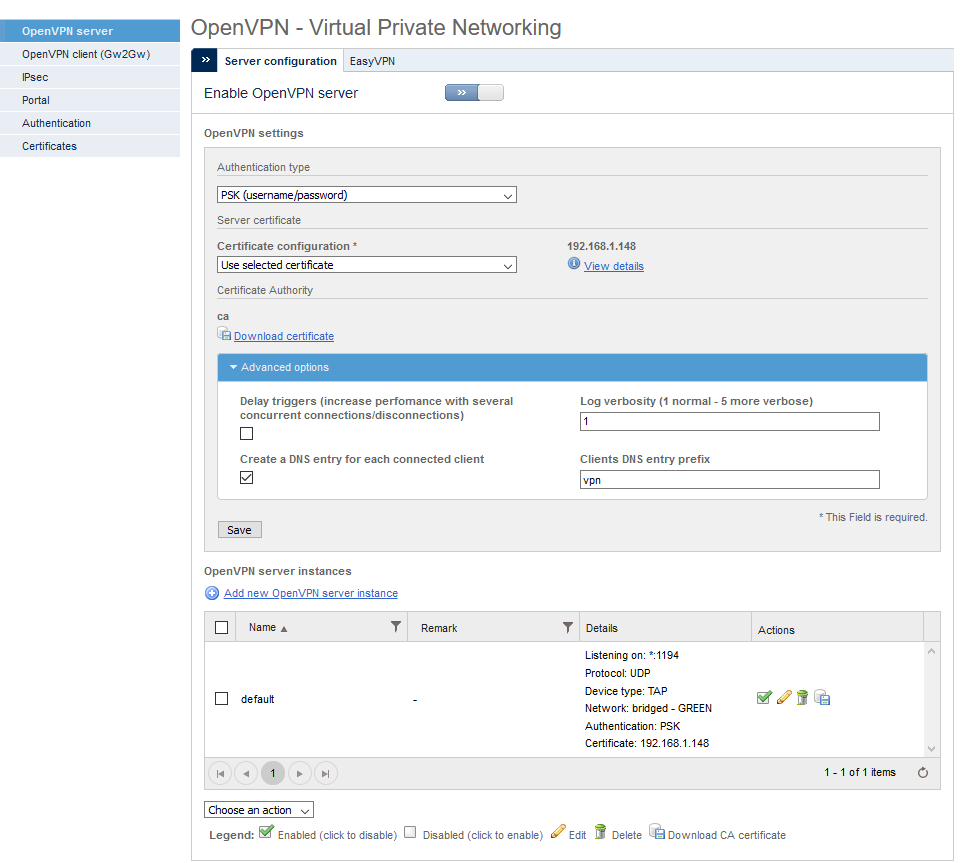Click the Log verbosity input field

point(730,421)
